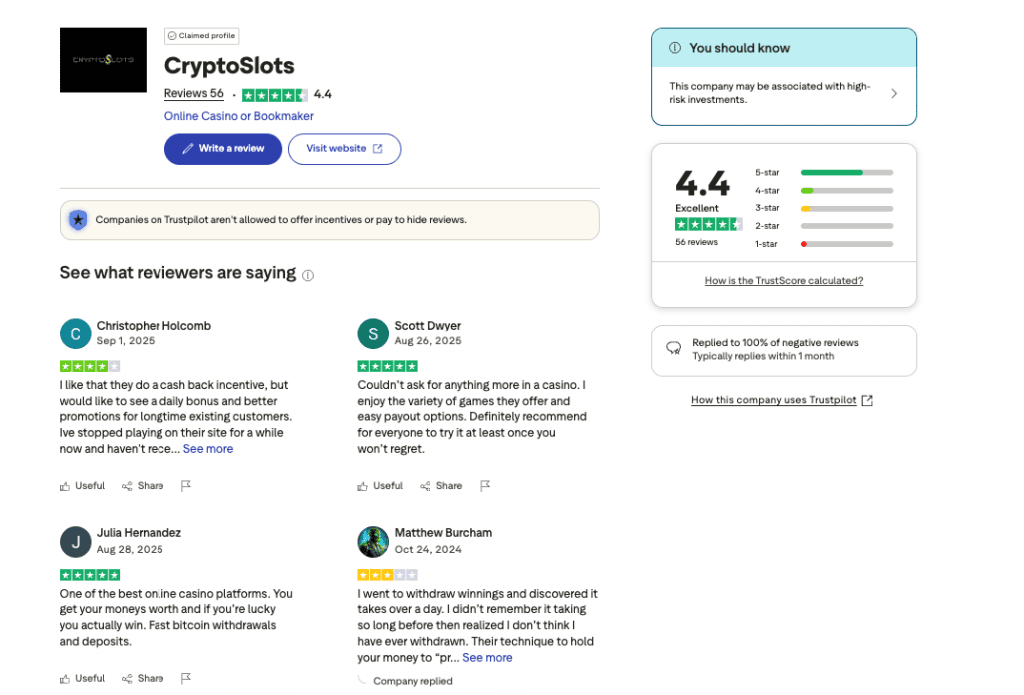The width and height of the screenshot is (1024, 695).
Task: Click the 'Write a review' button
Action: [x=223, y=149]
